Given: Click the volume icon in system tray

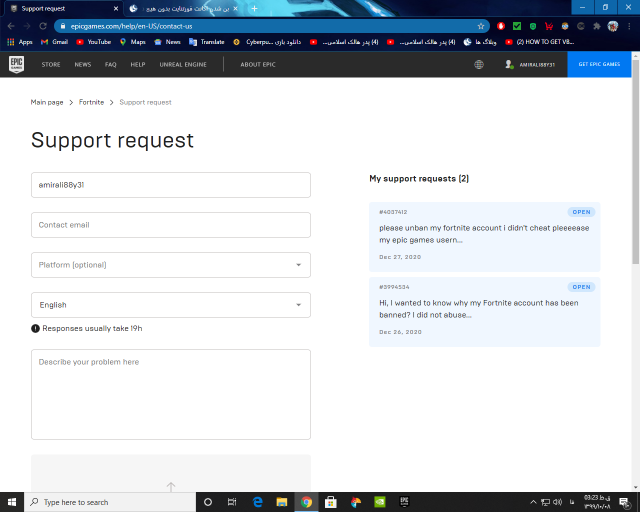Looking at the screenshot, I should 558,502.
